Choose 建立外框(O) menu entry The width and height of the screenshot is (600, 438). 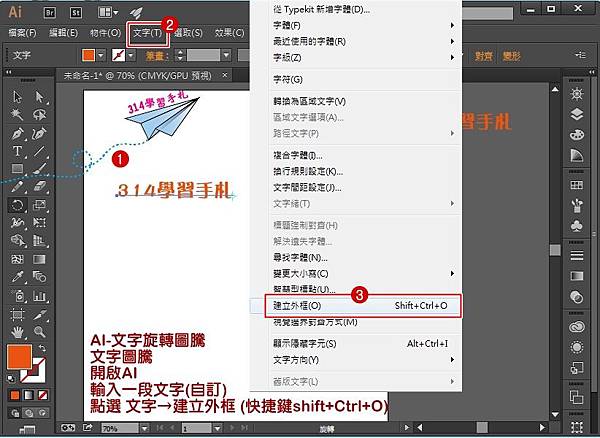click(363, 306)
